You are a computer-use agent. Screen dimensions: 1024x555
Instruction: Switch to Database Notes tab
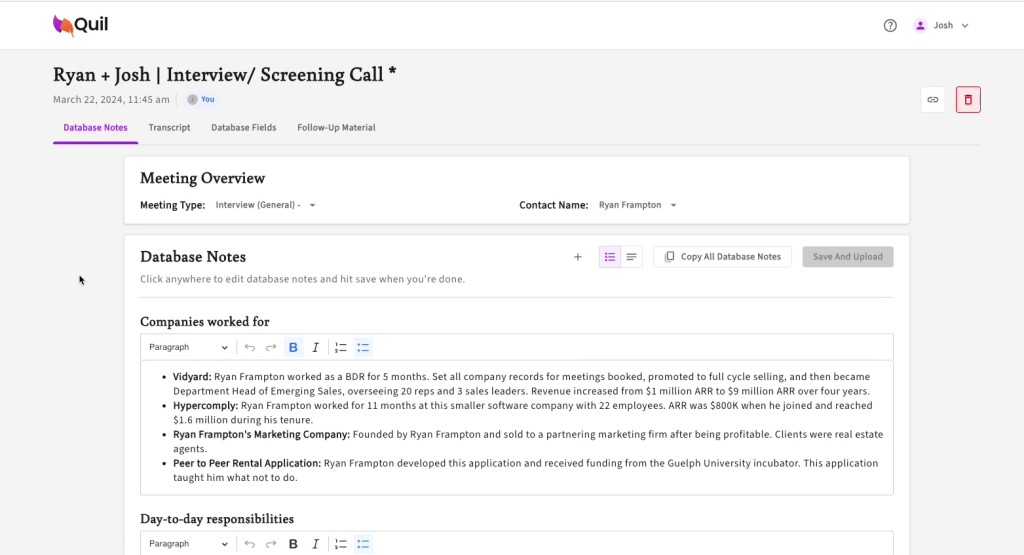(x=95, y=127)
